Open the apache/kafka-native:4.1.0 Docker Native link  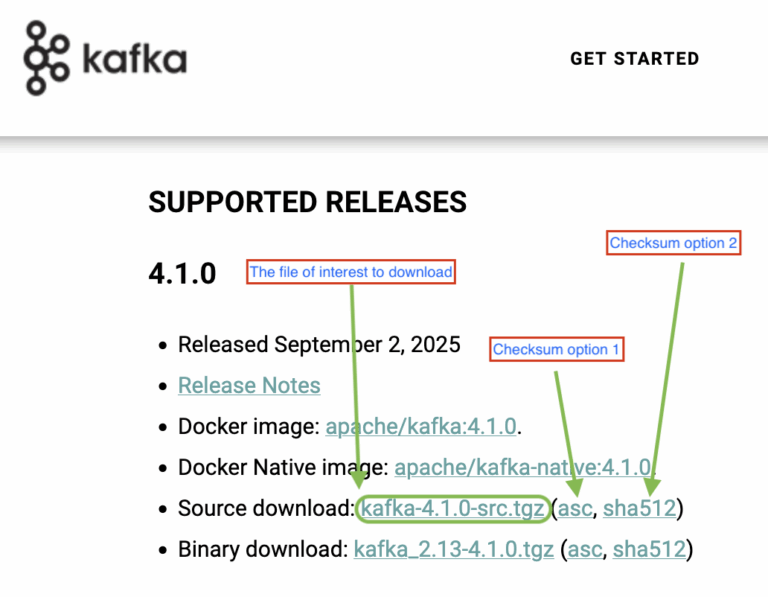[x=523, y=468]
